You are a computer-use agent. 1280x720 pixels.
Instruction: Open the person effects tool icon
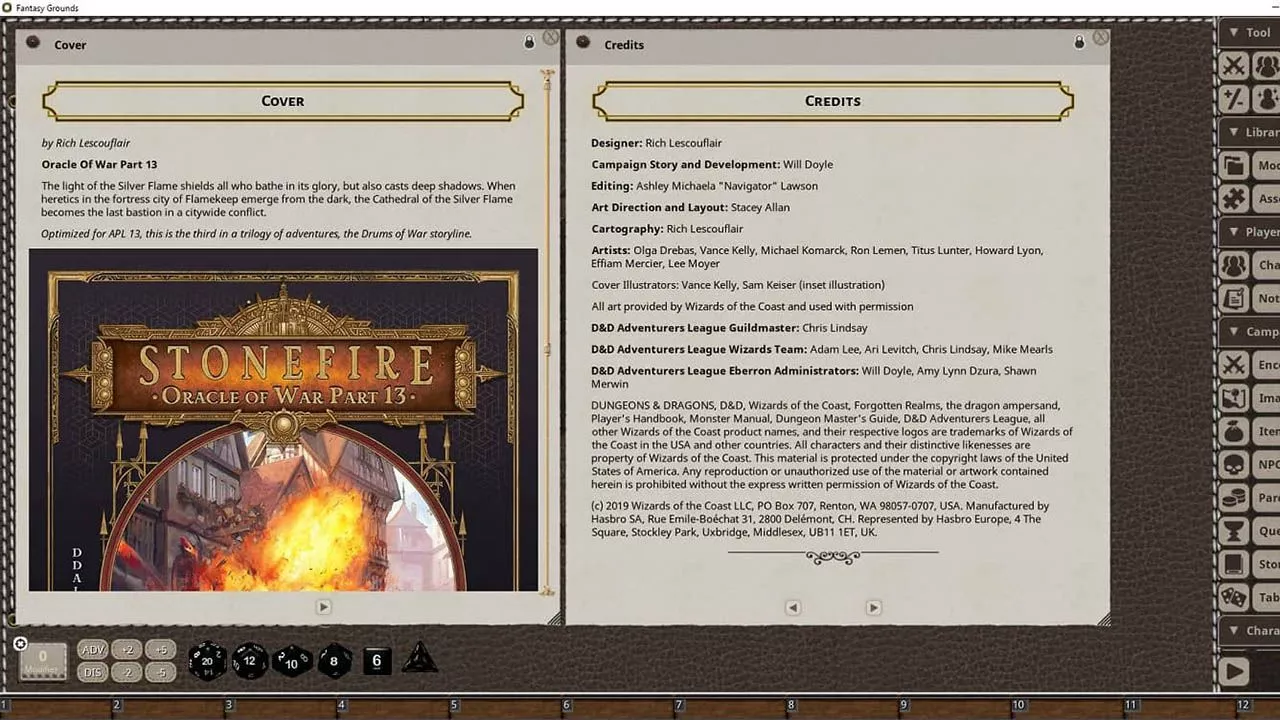pyautogui.click(x=1267, y=98)
